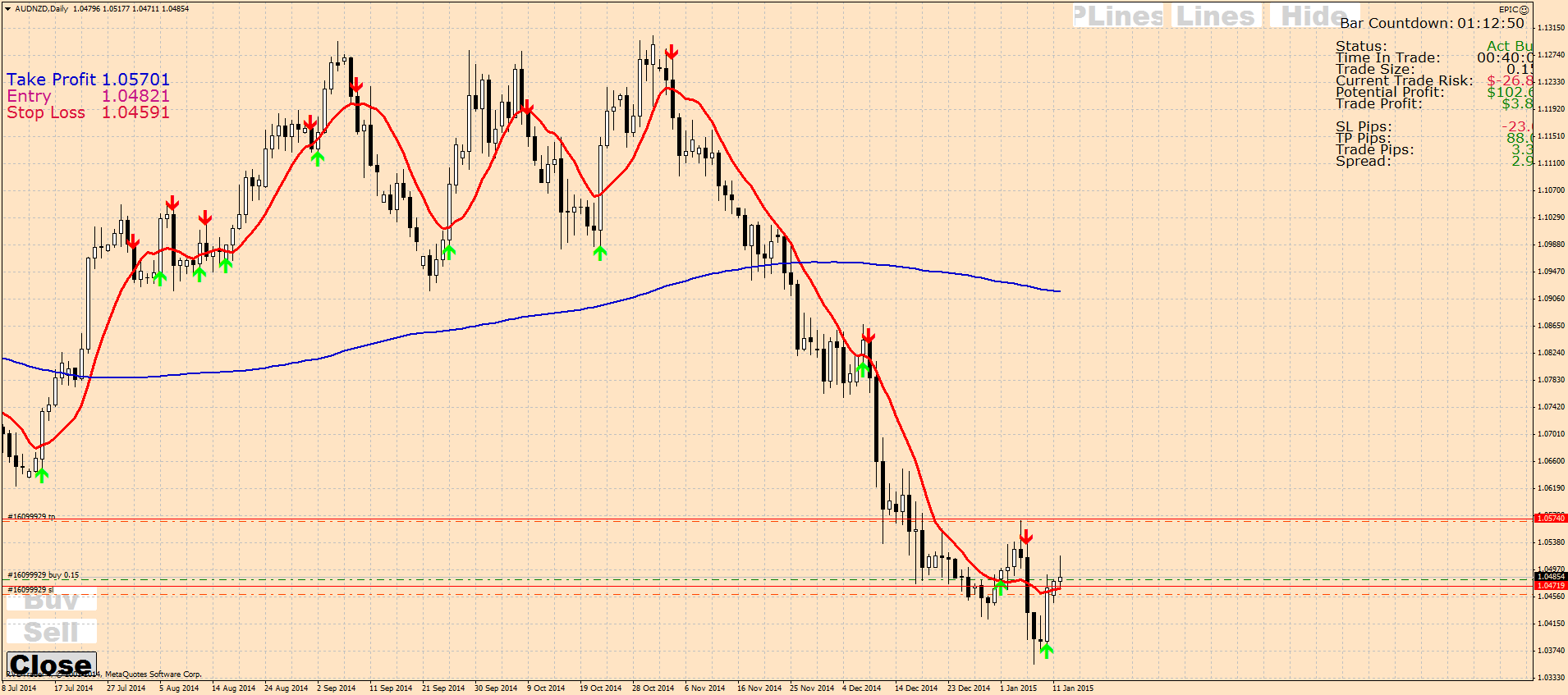Viewport: 1568px width, 695px height.
Task: Click the 1.05740 red price tag
Action: tap(1550, 518)
